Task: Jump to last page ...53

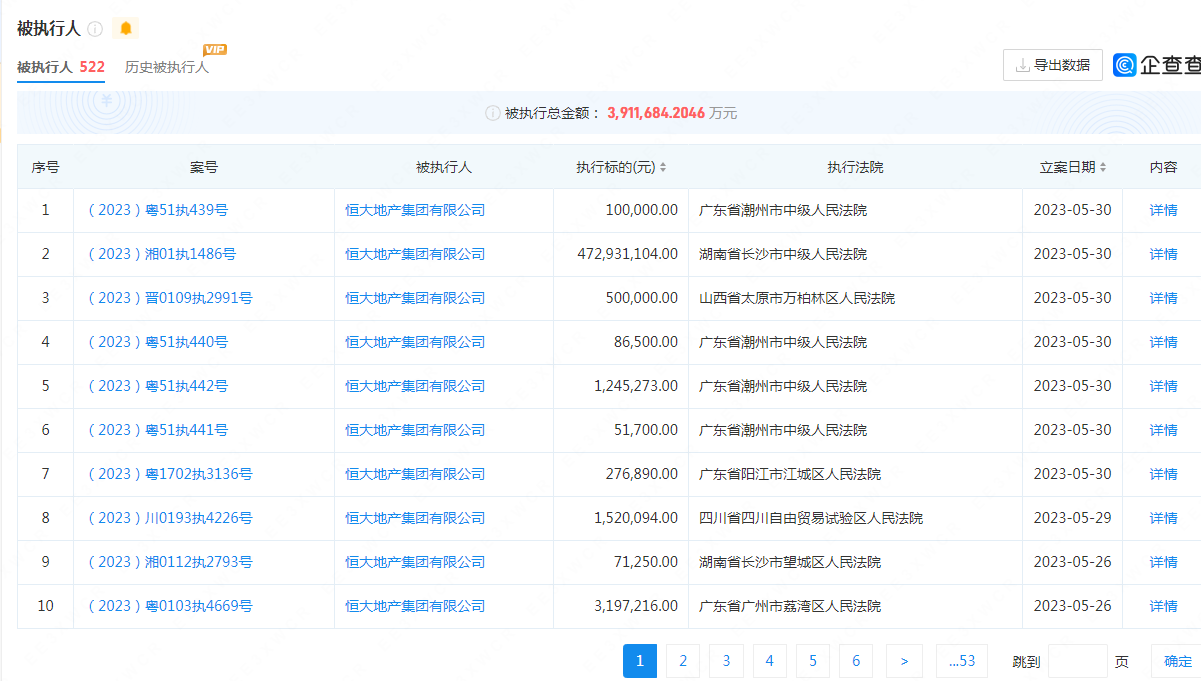Action: pyautogui.click(x=961, y=661)
